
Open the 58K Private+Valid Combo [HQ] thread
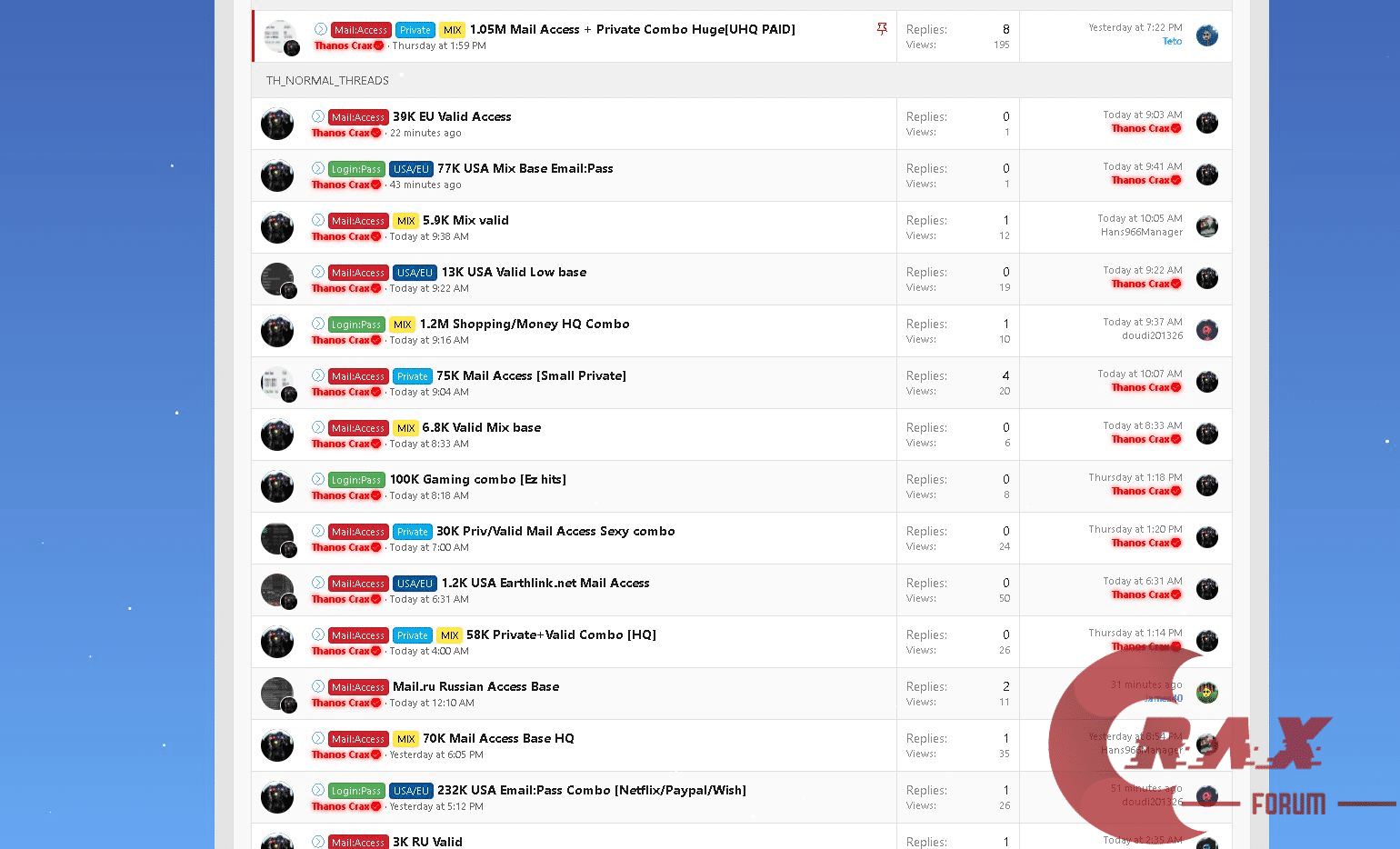561,634
